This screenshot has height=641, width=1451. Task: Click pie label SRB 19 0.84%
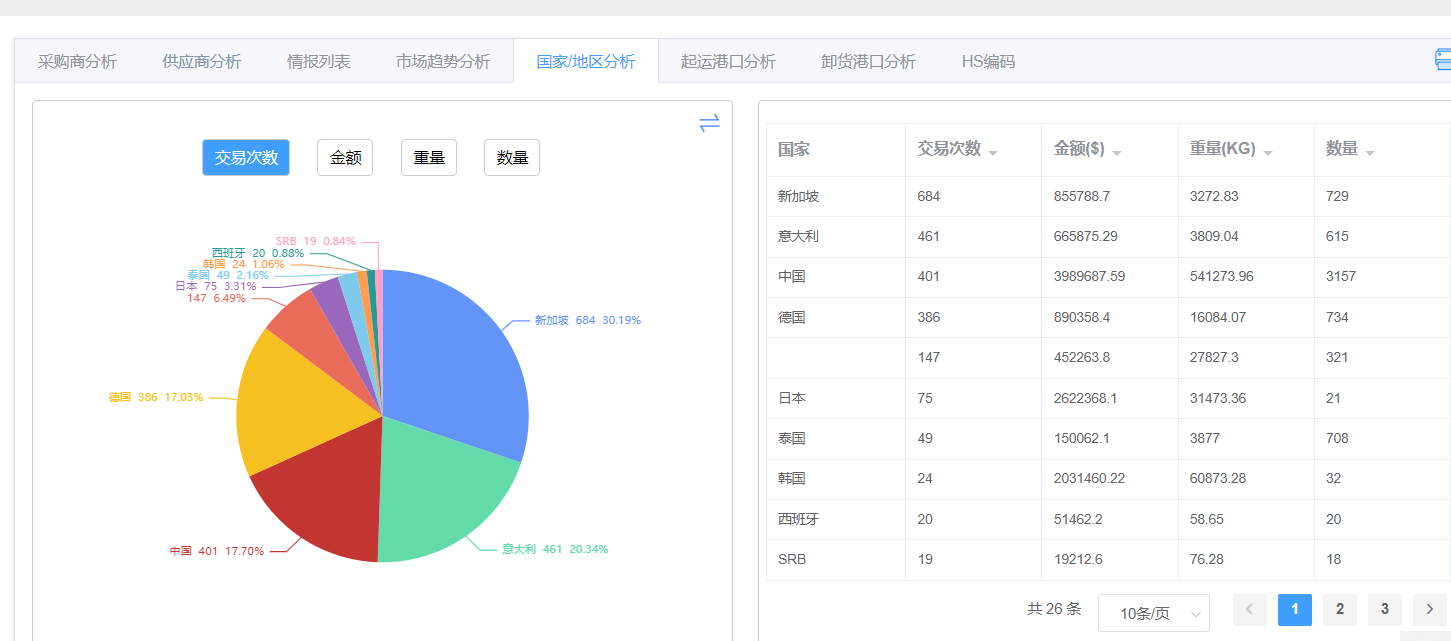coord(316,241)
